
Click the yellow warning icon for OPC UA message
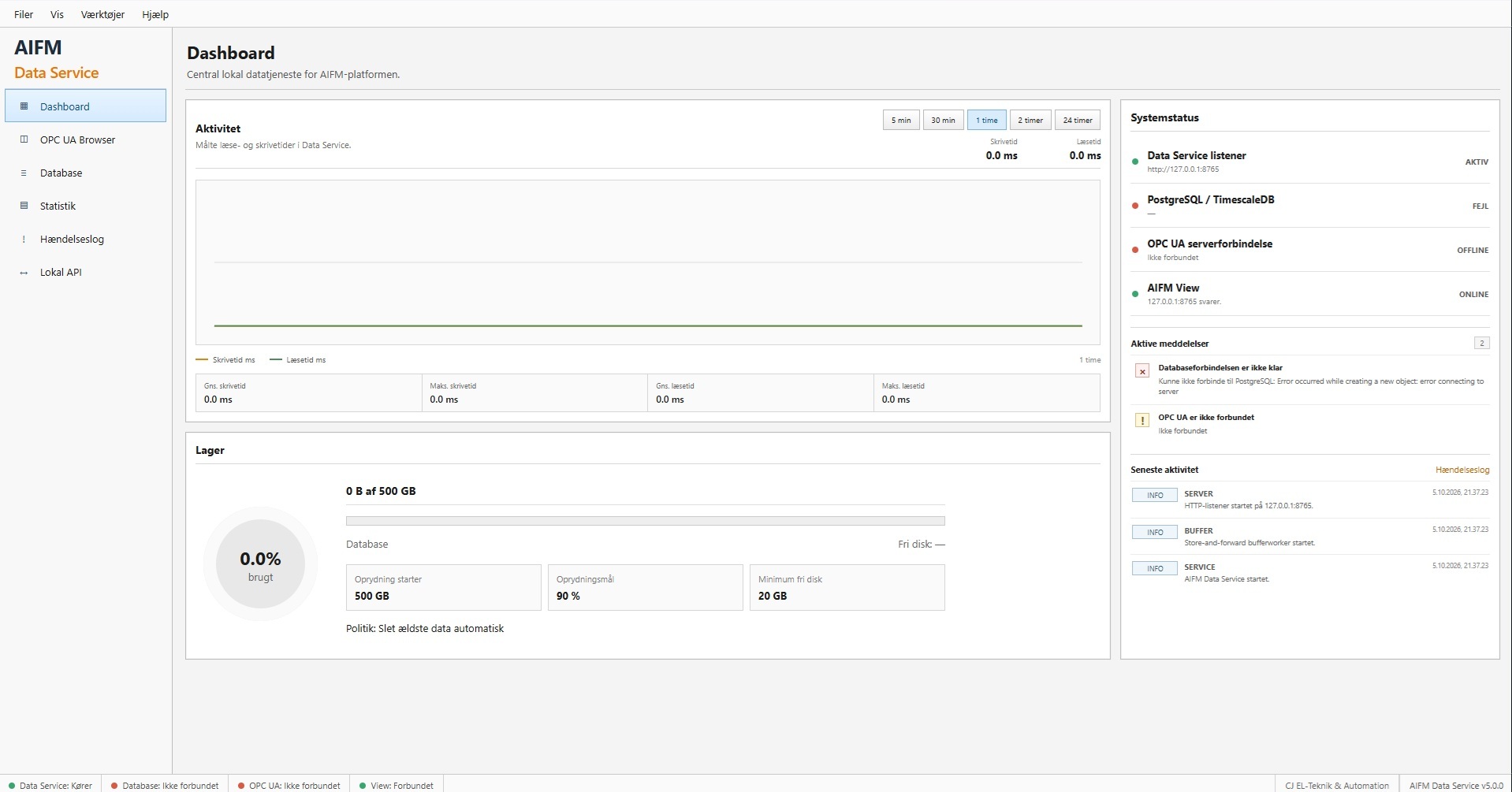(x=1142, y=421)
